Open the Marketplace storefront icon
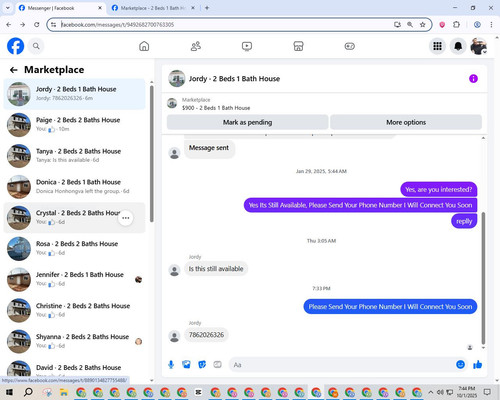 pyautogui.click(x=298, y=46)
